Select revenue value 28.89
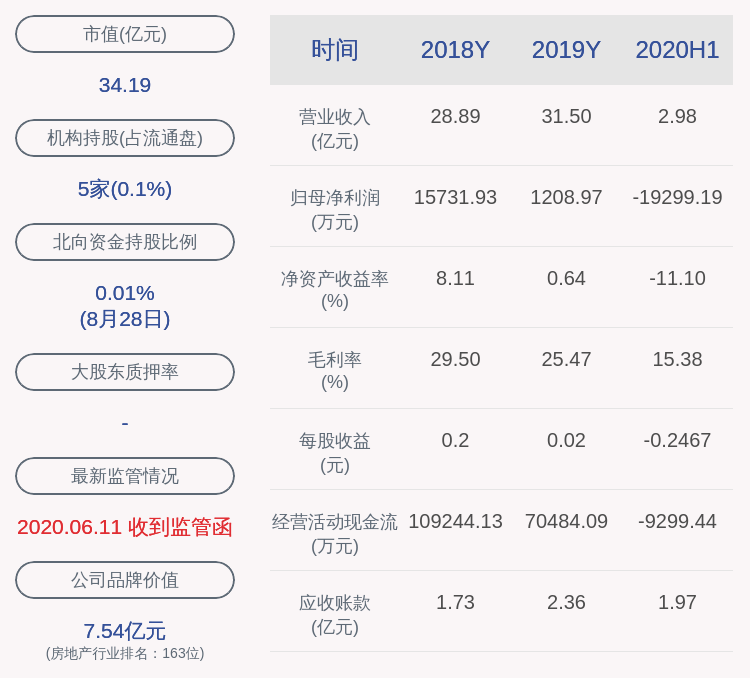This screenshot has width=750, height=678. (x=455, y=116)
